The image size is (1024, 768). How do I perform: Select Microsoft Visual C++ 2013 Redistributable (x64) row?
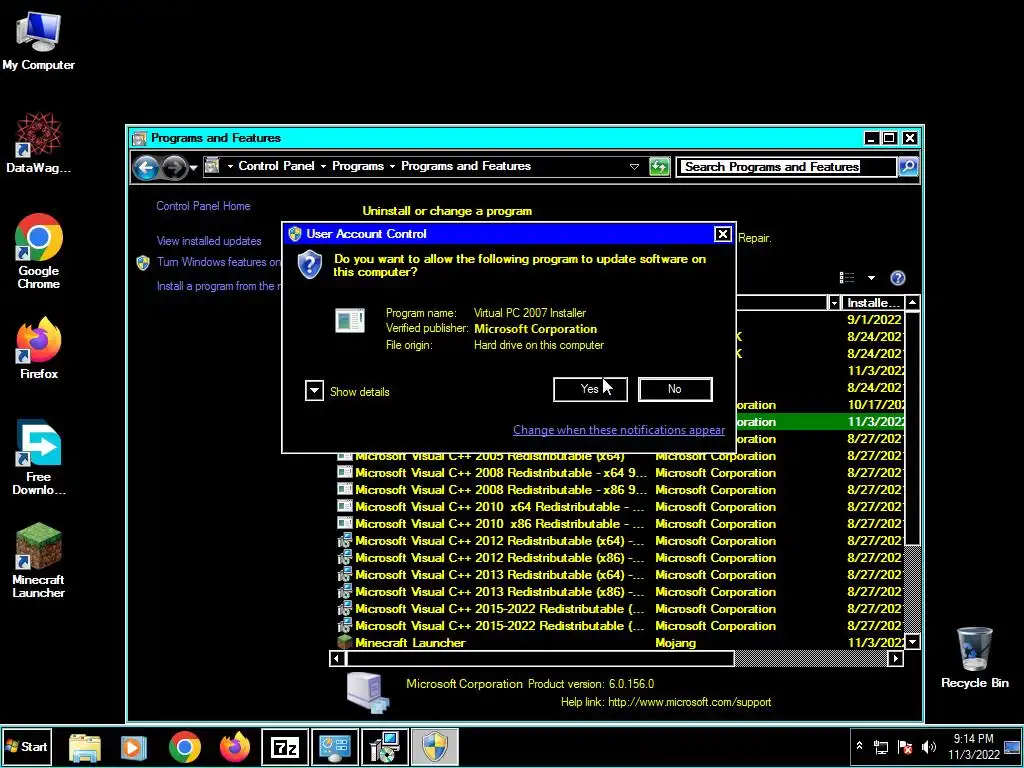620,575
